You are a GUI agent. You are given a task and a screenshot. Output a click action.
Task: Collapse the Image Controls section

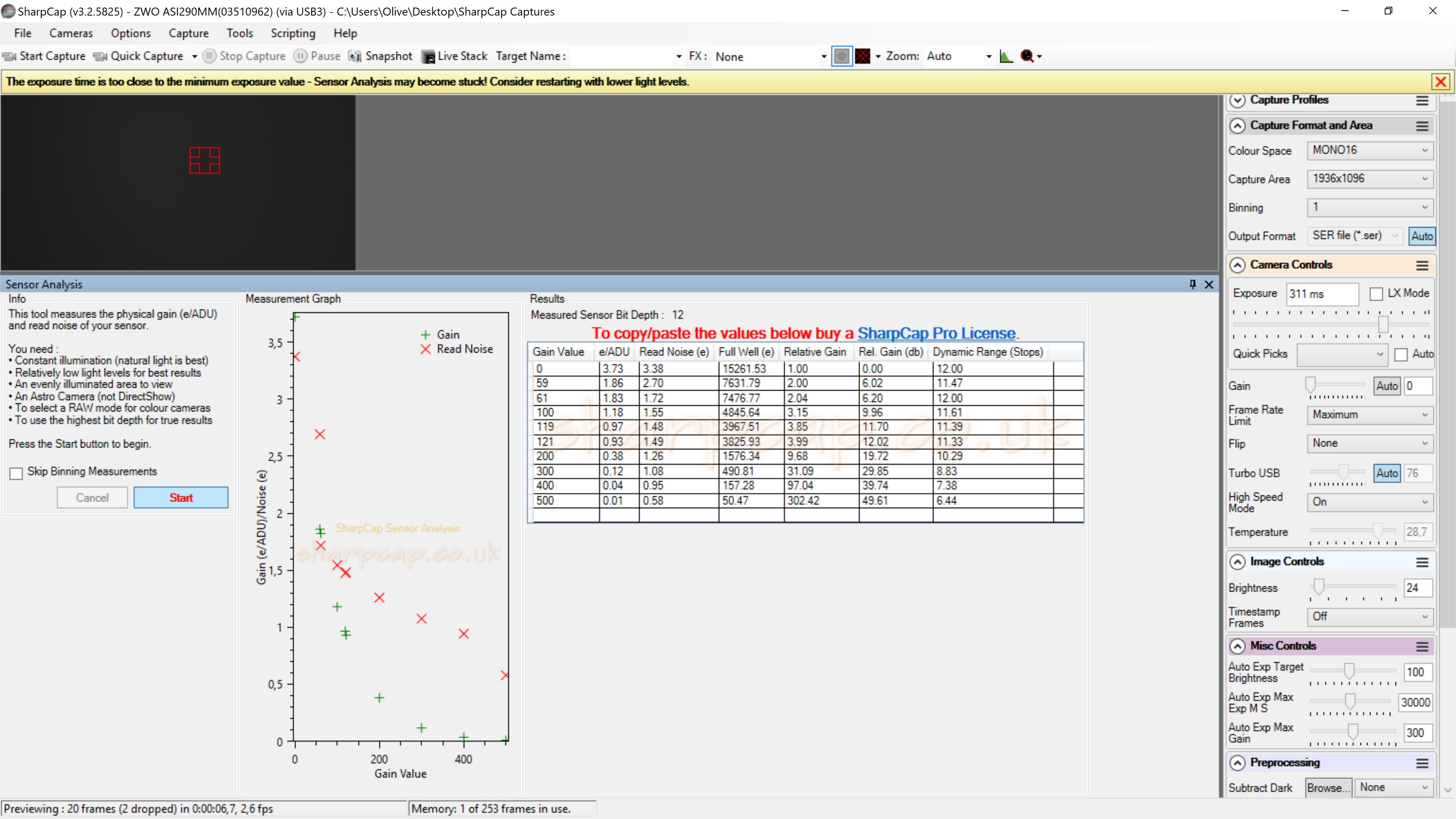(1237, 562)
